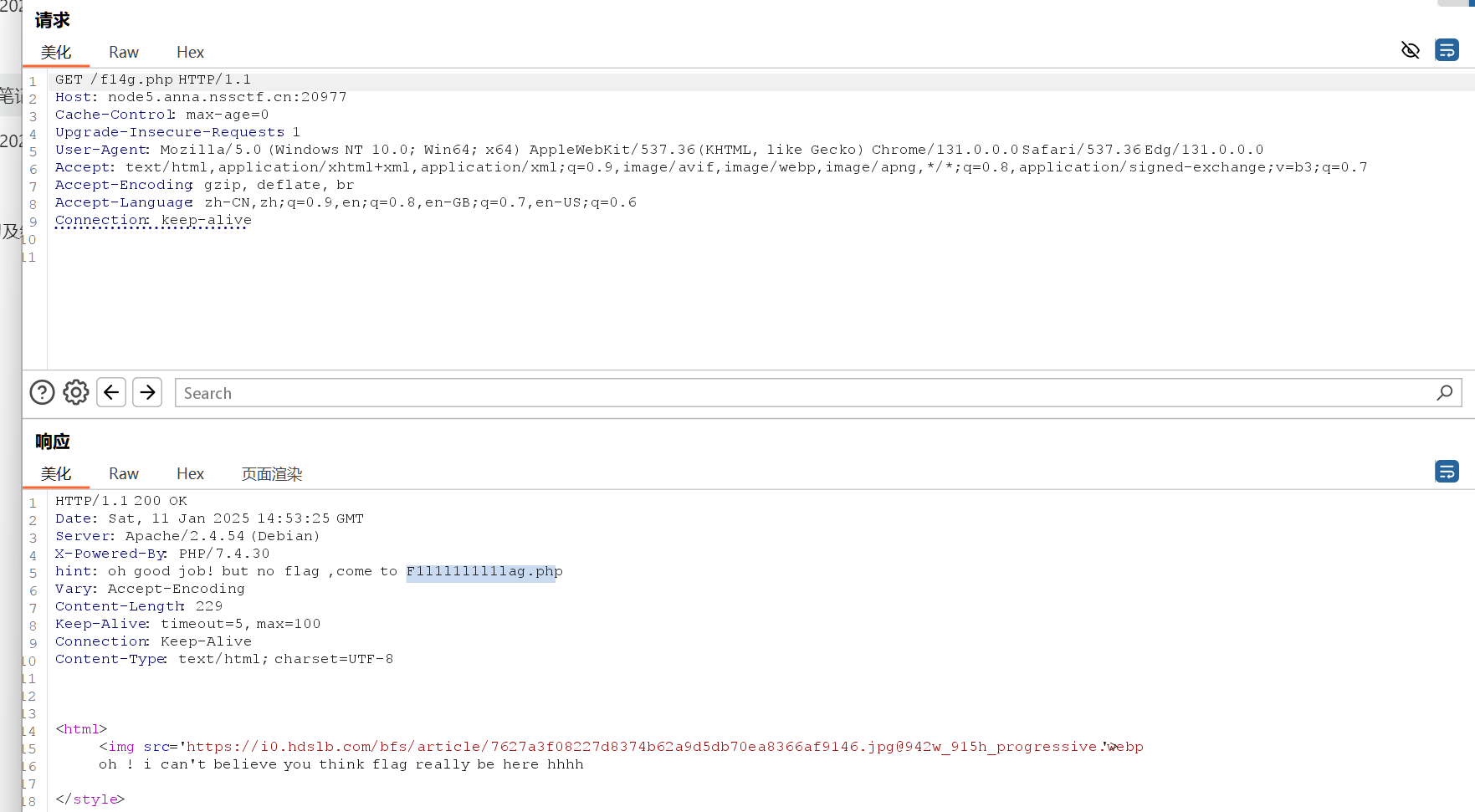Toggle word wrap icon in request panel
The width and height of the screenshot is (1475, 812).
1447,50
